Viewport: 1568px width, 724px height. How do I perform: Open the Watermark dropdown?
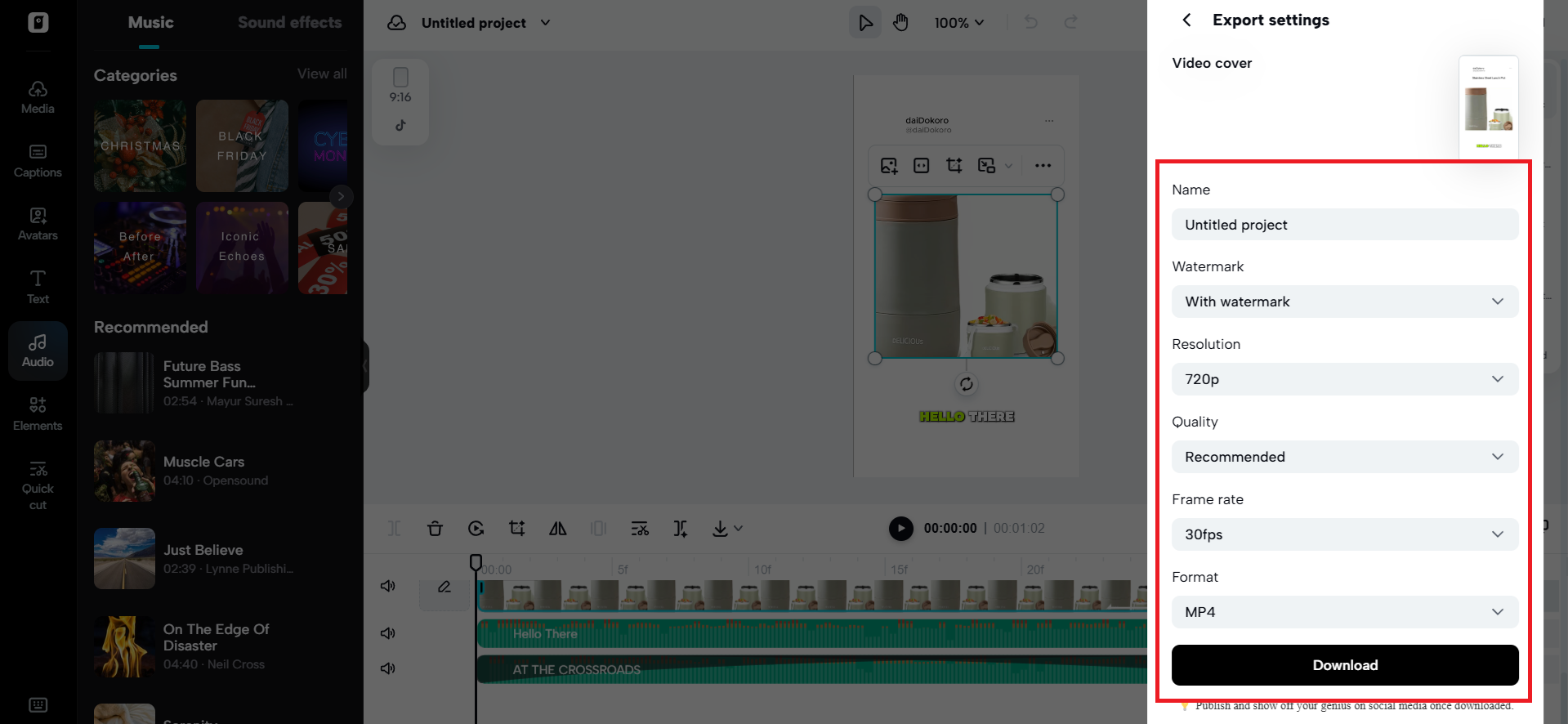point(1345,302)
